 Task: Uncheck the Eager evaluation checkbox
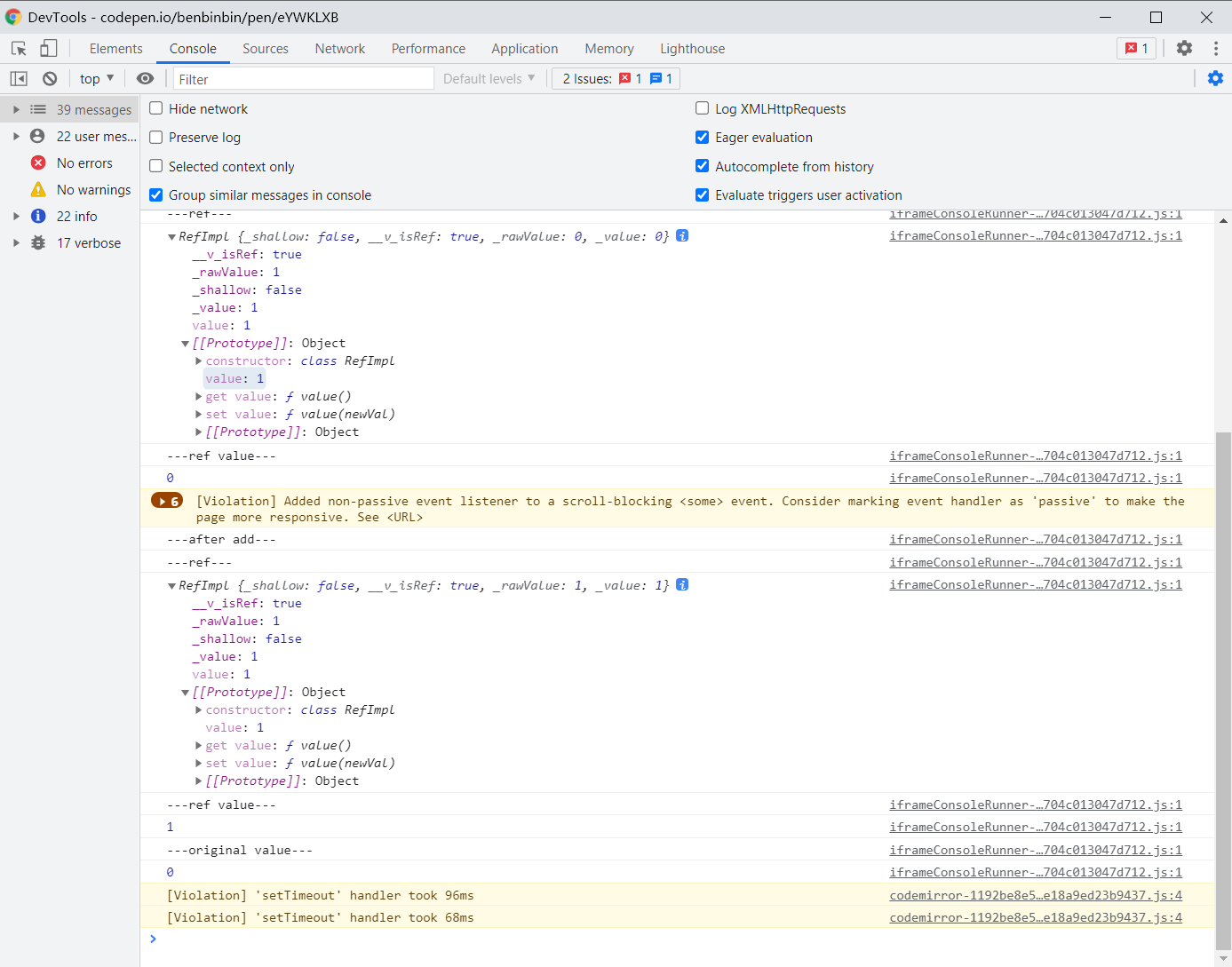(x=703, y=138)
